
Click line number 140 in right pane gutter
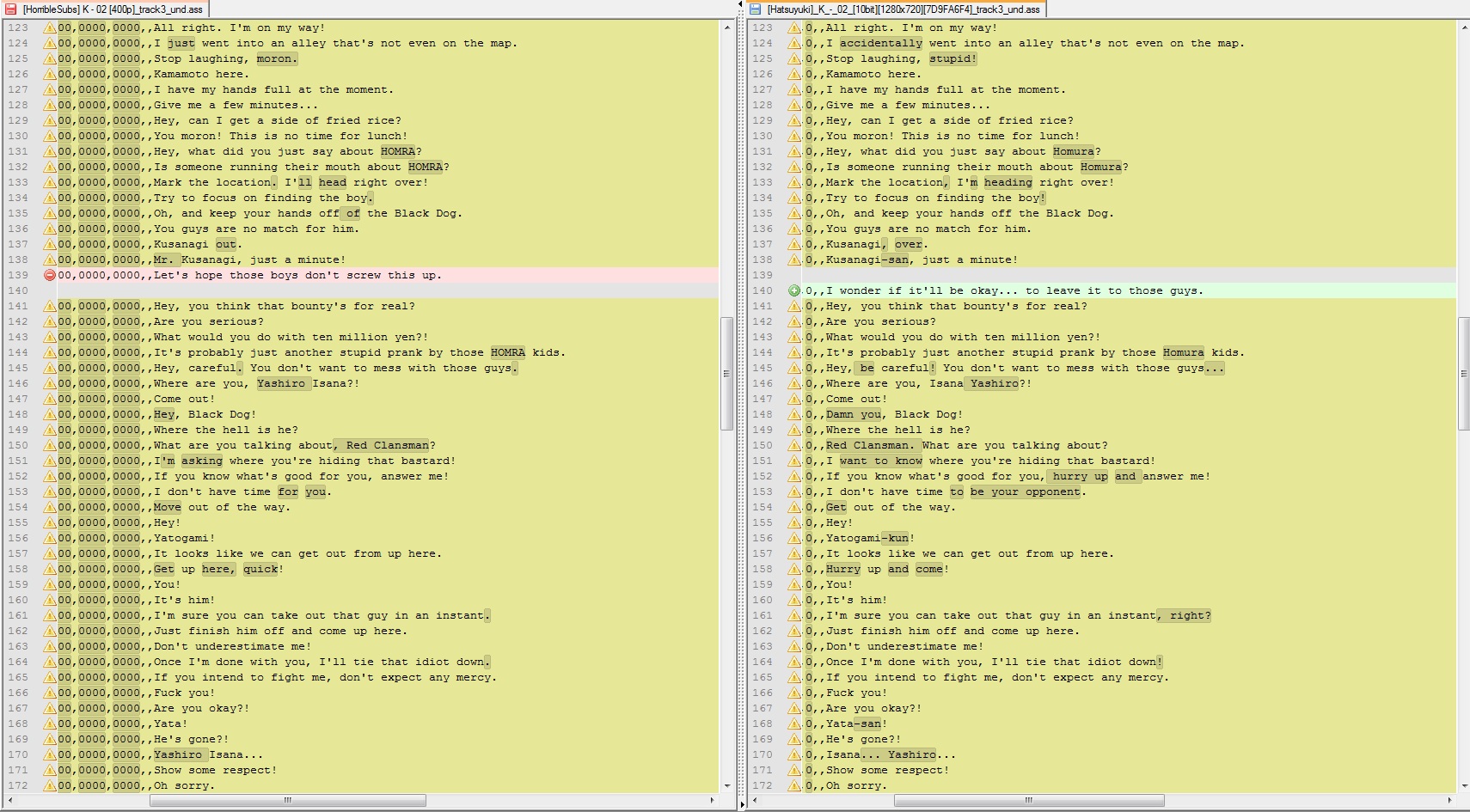(x=763, y=290)
